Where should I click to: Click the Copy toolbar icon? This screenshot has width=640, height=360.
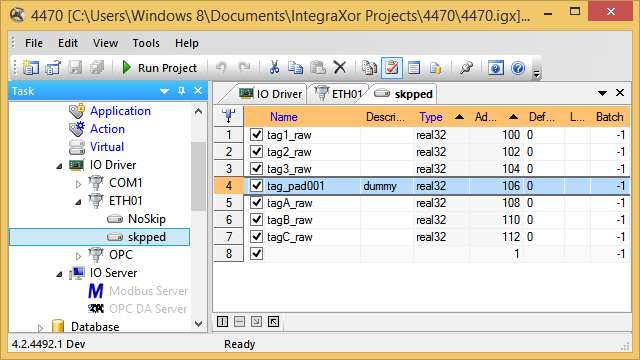pyautogui.click(x=296, y=67)
